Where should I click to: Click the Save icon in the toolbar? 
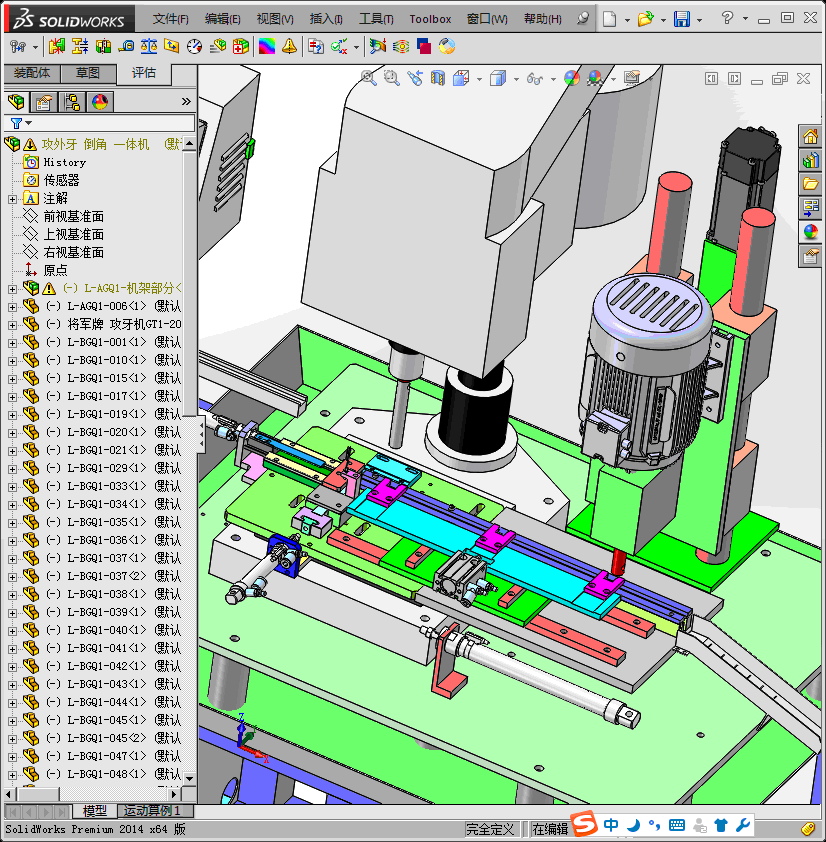tap(681, 19)
